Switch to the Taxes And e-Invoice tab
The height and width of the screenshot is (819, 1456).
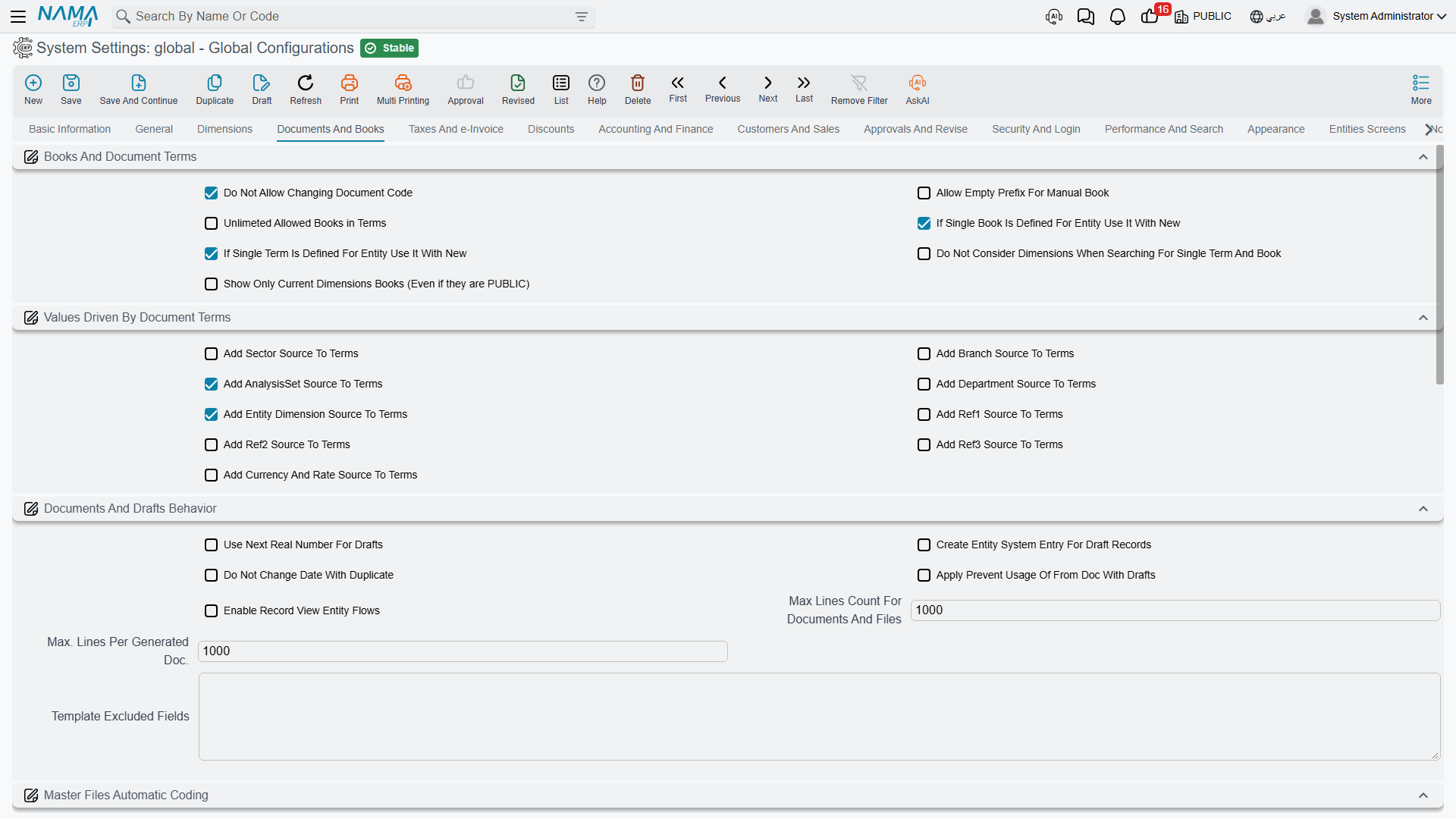coord(456,130)
